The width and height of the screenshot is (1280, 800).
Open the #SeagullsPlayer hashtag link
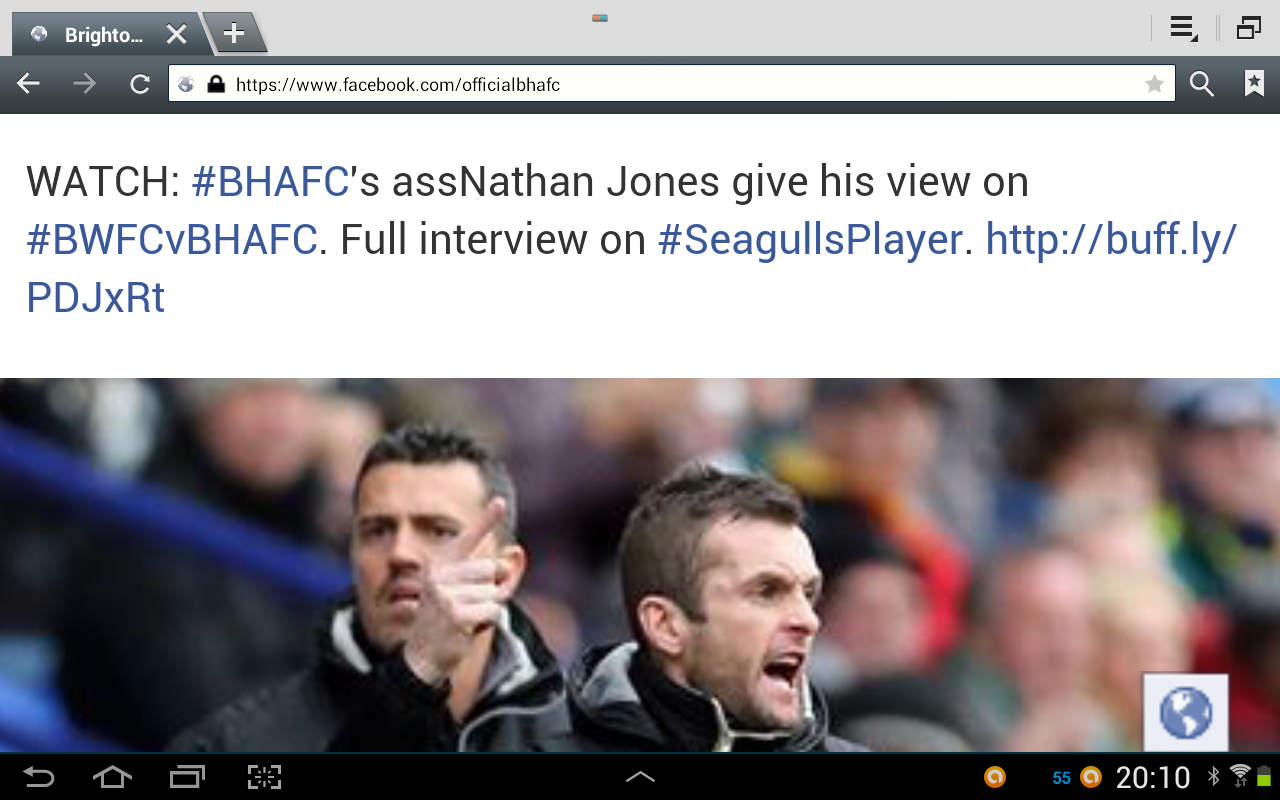click(x=810, y=240)
